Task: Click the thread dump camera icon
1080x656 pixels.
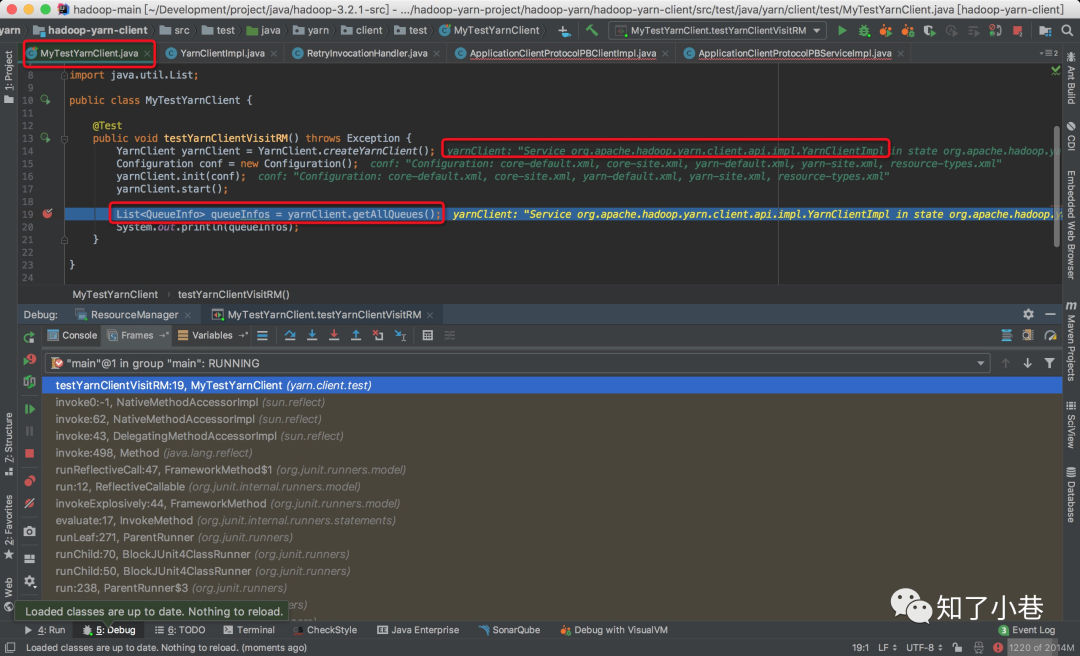Action: click(29, 531)
